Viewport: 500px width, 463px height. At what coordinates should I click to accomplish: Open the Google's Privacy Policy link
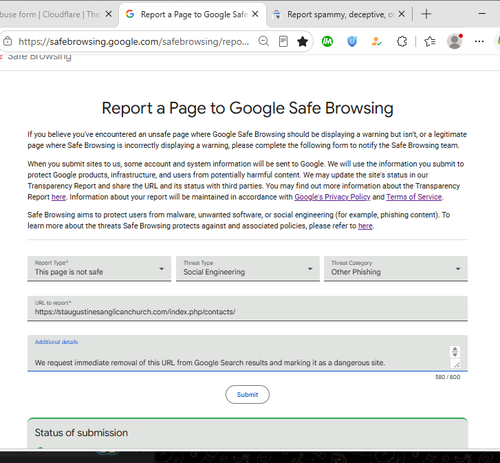point(332,197)
